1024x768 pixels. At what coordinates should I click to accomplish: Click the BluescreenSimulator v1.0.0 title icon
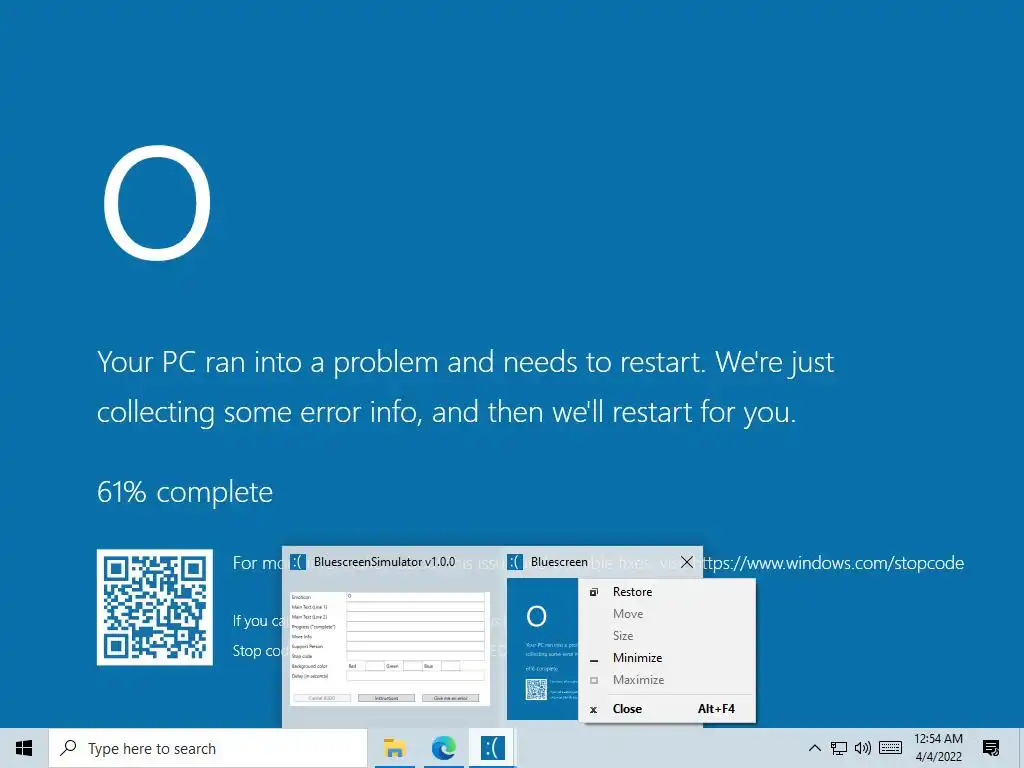coord(298,562)
